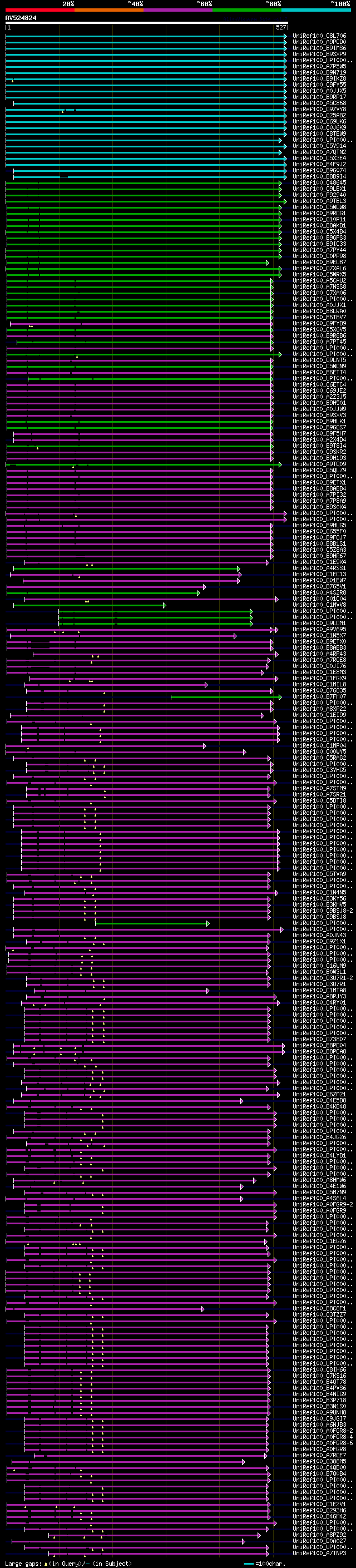Pick the UniRef100_Q5DTI8 hit name
This screenshot has width=356, height=1568.
pos(319,801)
